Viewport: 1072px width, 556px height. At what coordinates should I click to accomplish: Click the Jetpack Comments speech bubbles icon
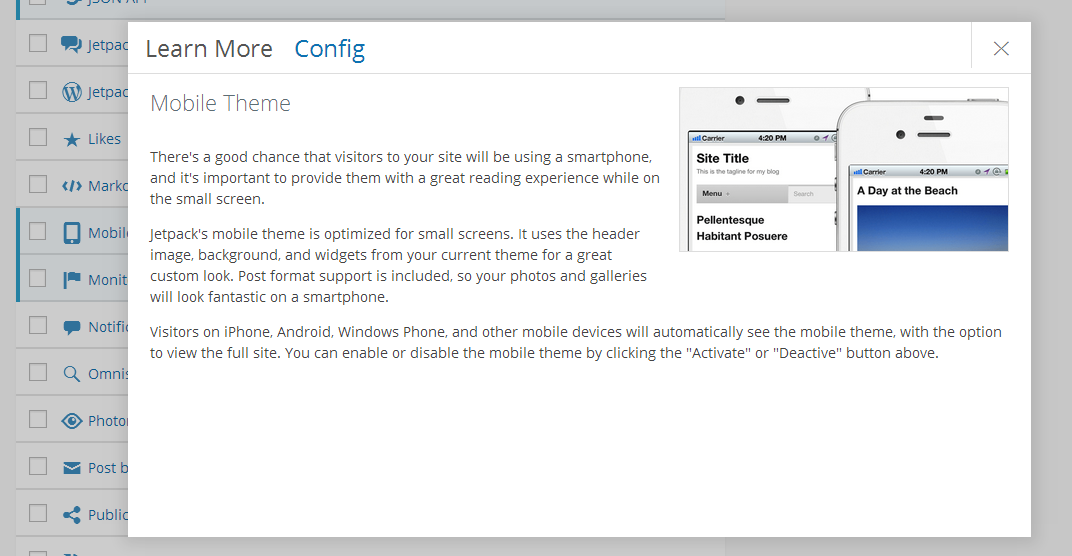point(71,44)
